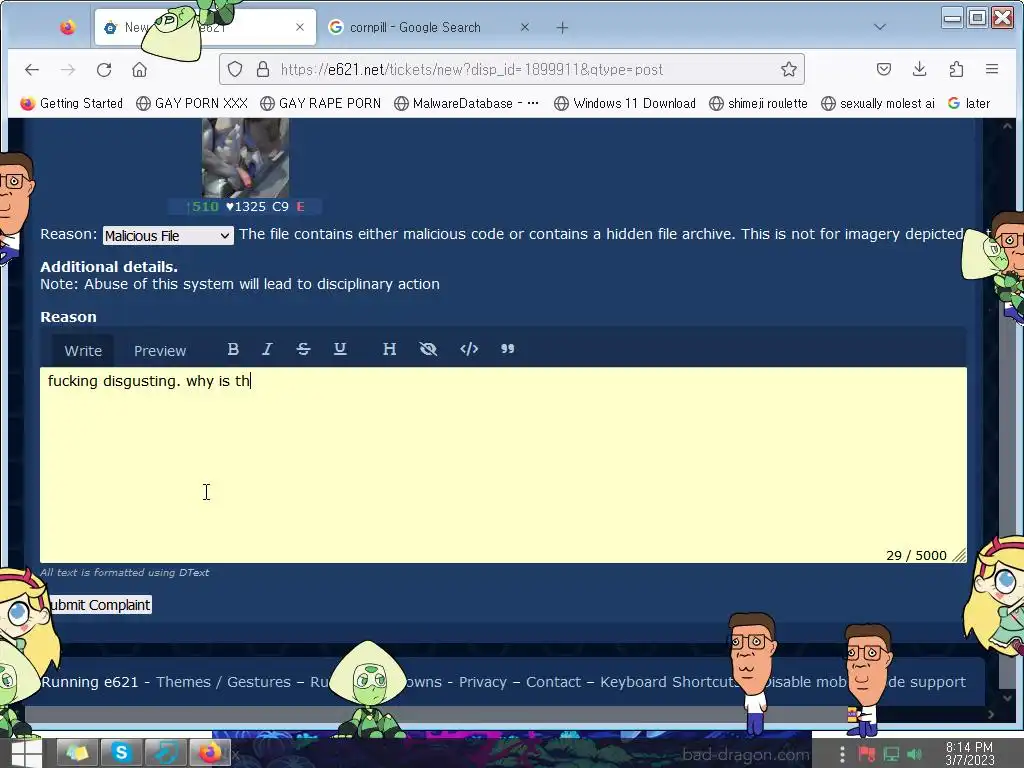
Task: Open the Contact footer link
Action: [553, 682]
